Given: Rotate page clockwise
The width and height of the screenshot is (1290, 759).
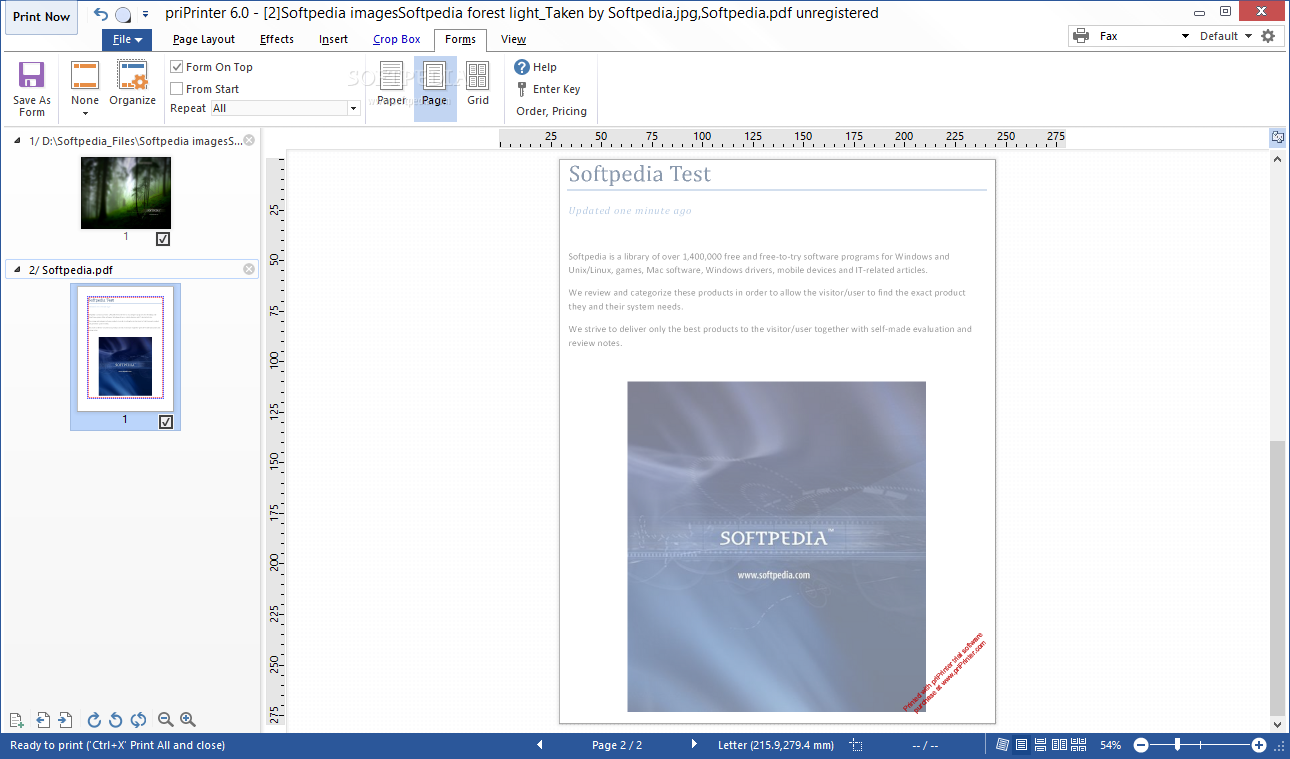Looking at the screenshot, I should pos(95,720).
